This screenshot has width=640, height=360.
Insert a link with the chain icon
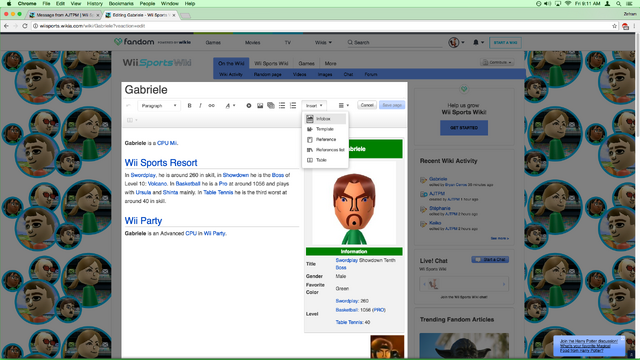(211, 106)
